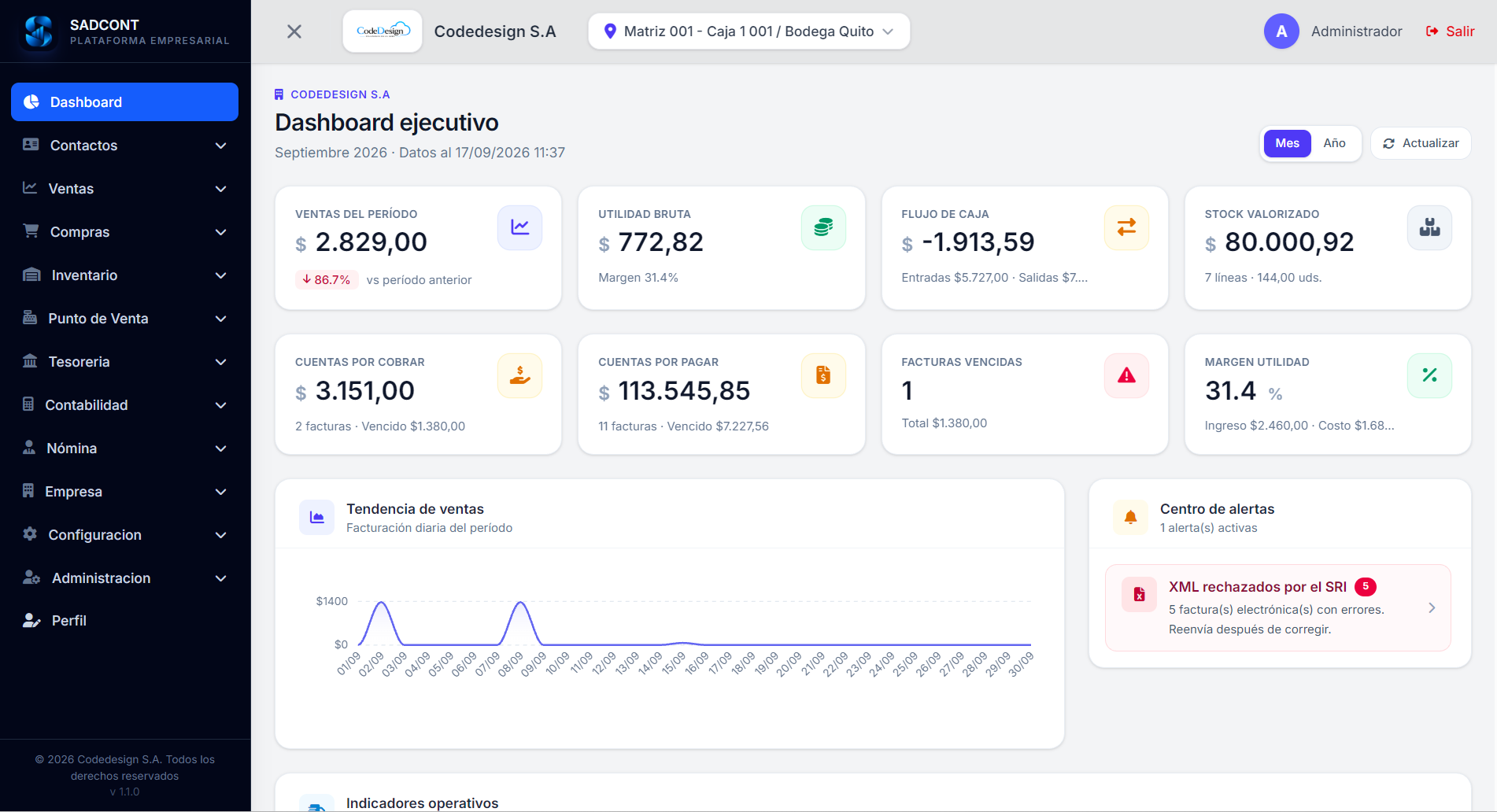Switch period view to Año

[x=1334, y=143]
